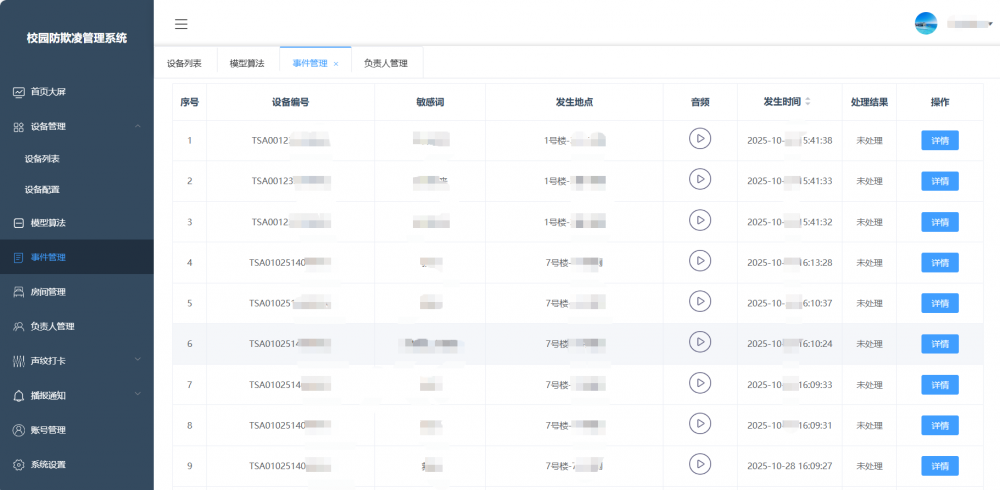Expand the 播报通知 sidebar menu

click(x=137, y=395)
